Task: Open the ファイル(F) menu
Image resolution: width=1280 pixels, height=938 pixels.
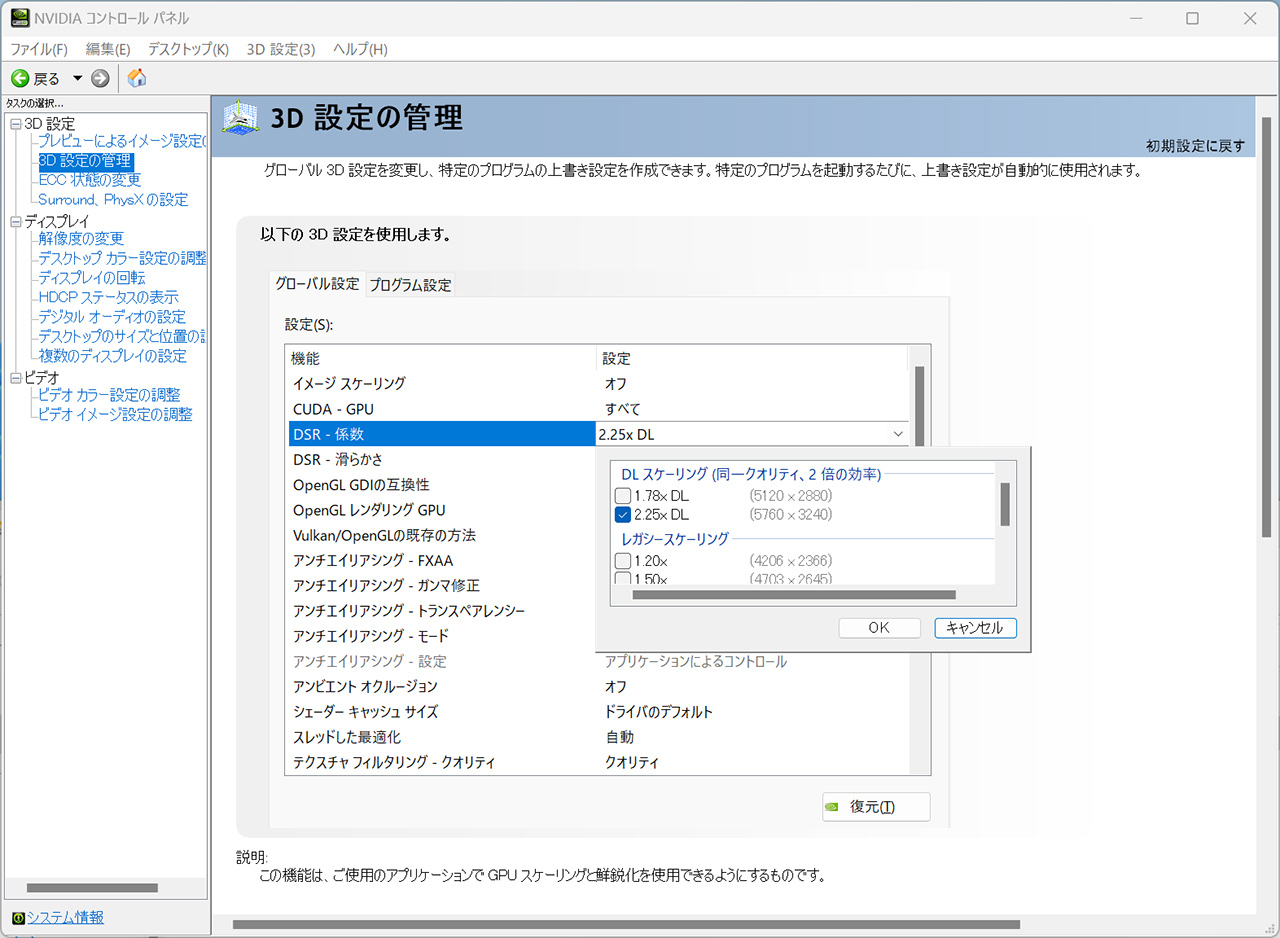Action: (39, 49)
